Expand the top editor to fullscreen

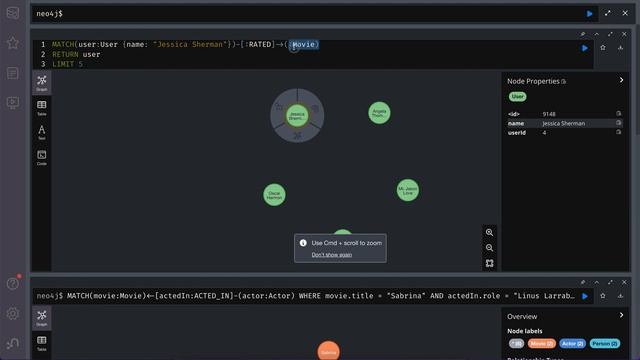(x=608, y=13)
